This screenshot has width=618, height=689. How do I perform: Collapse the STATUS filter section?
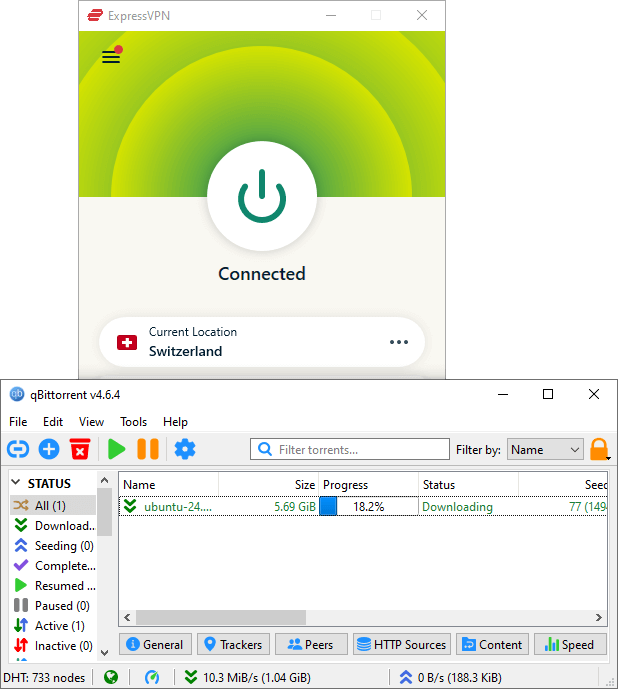coord(16,483)
